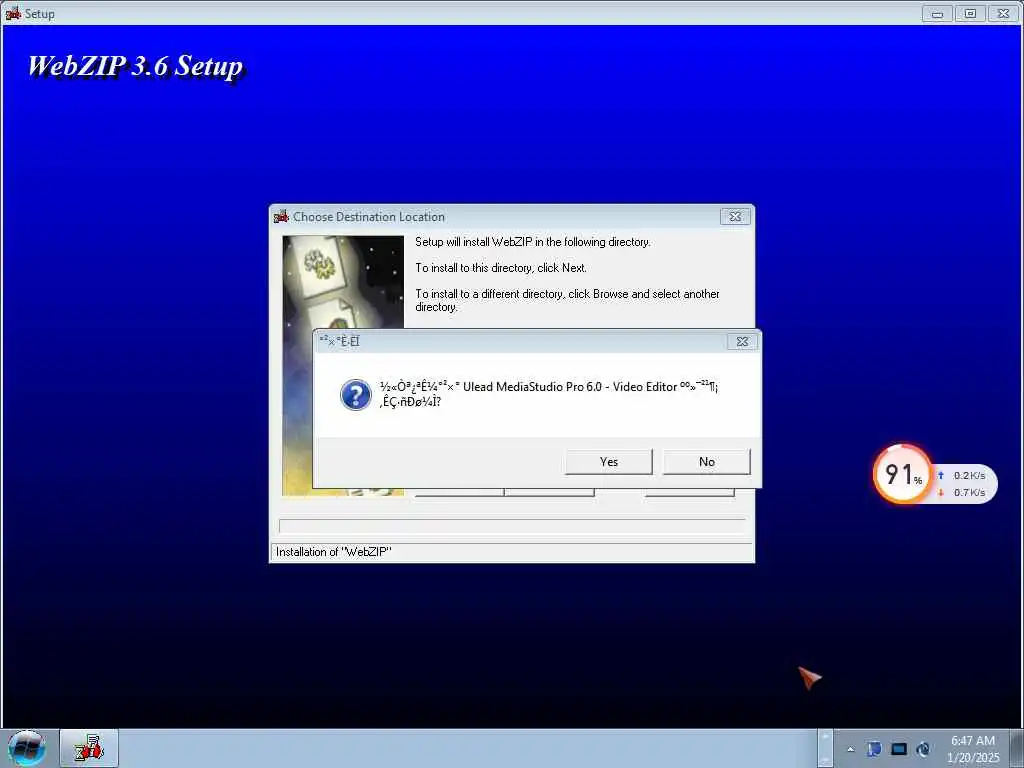Click the 'Installation of "WebZIP"' status text
Image resolution: width=1024 pixels, height=768 pixels.
click(333, 552)
